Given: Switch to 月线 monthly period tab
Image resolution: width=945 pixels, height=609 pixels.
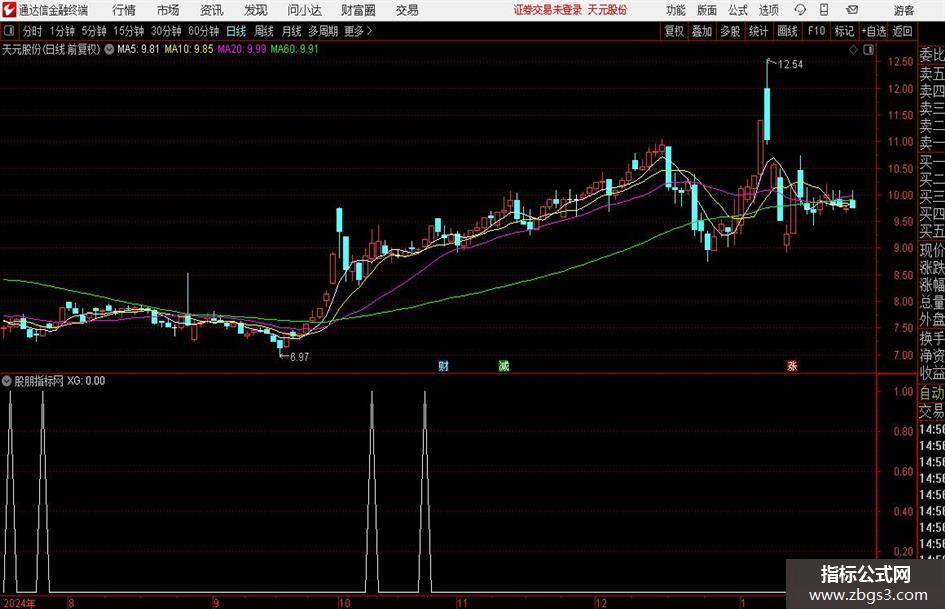Looking at the screenshot, I should (x=291, y=31).
